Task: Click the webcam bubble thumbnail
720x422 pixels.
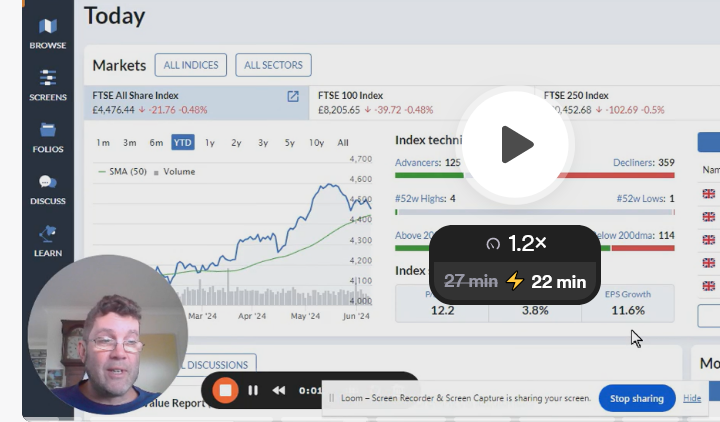Action: pos(107,334)
